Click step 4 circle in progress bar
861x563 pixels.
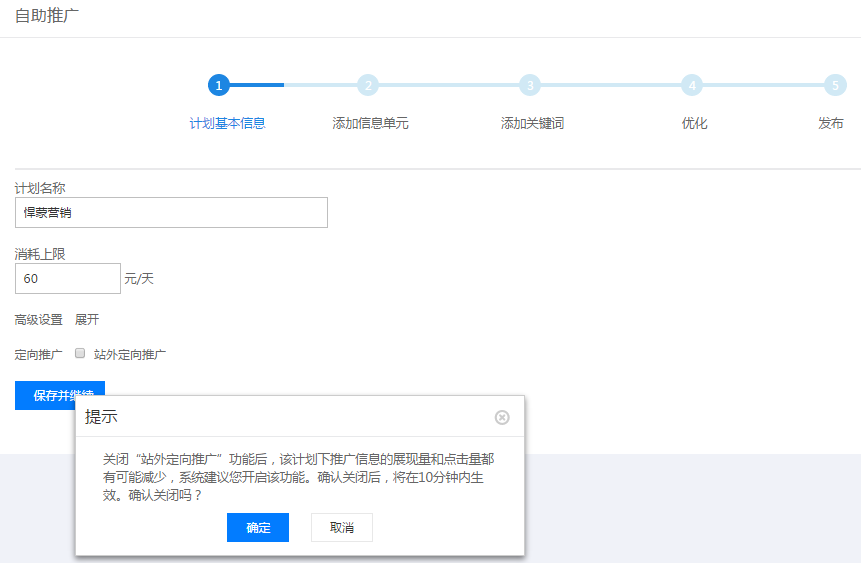tap(692, 85)
